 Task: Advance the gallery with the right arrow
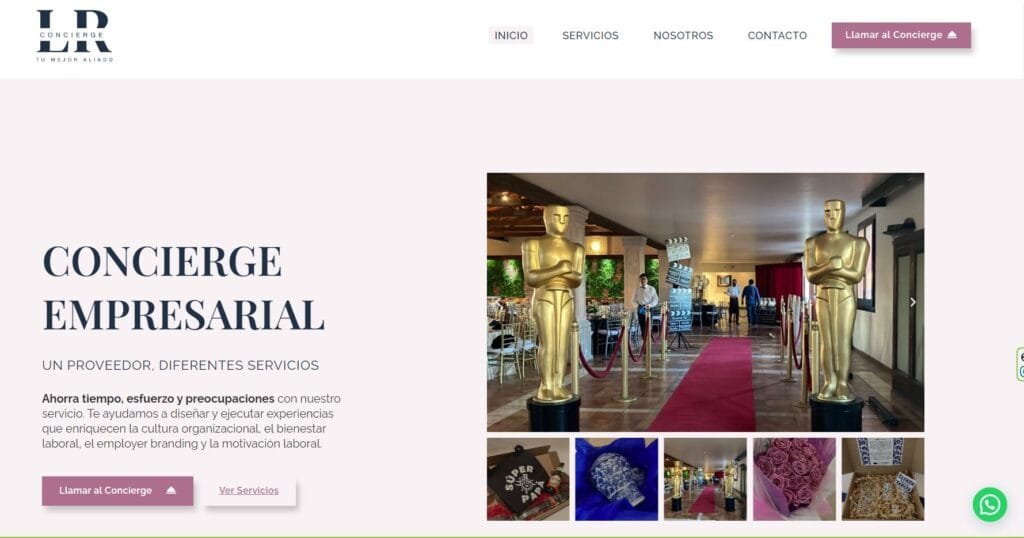pyautogui.click(x=912, y=302)
